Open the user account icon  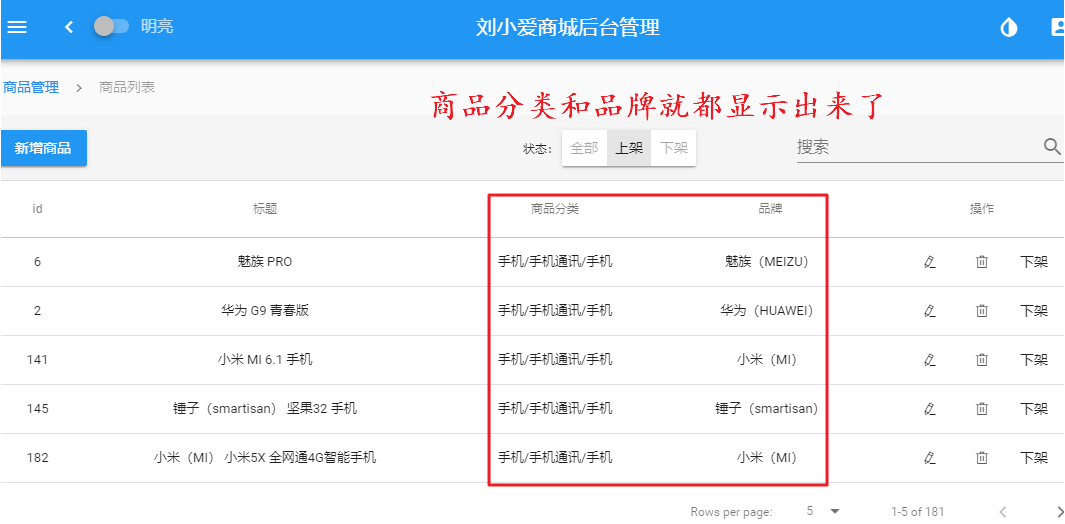point(1058,27)
